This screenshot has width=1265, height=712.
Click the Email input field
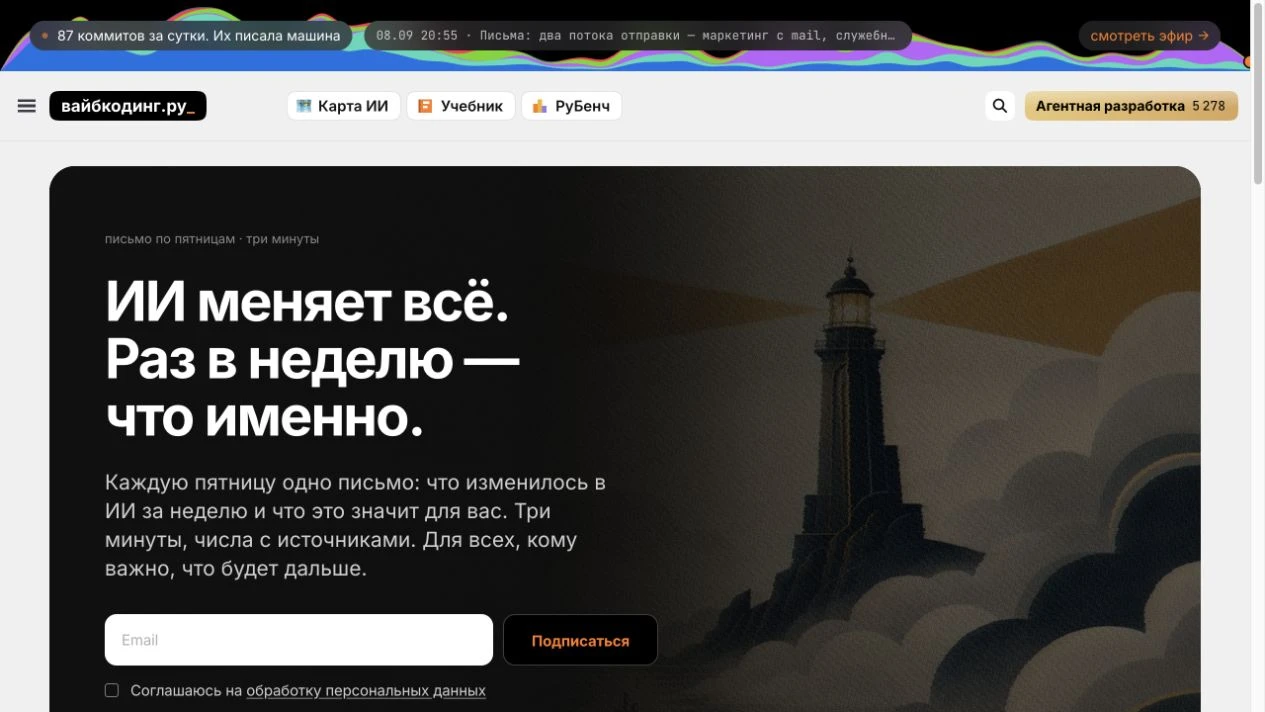click(299, 640)
